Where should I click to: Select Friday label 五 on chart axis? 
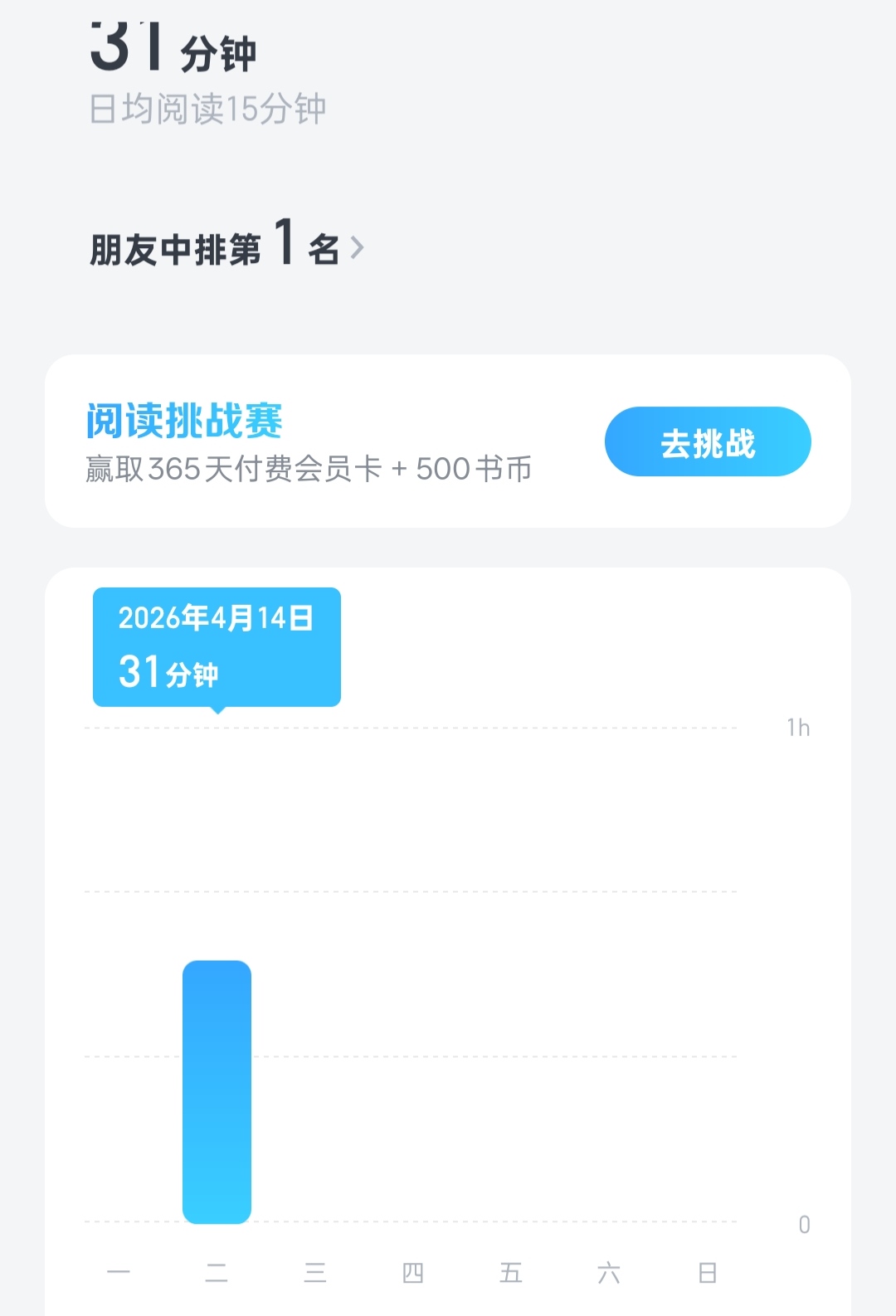[x=511, y=1272]
